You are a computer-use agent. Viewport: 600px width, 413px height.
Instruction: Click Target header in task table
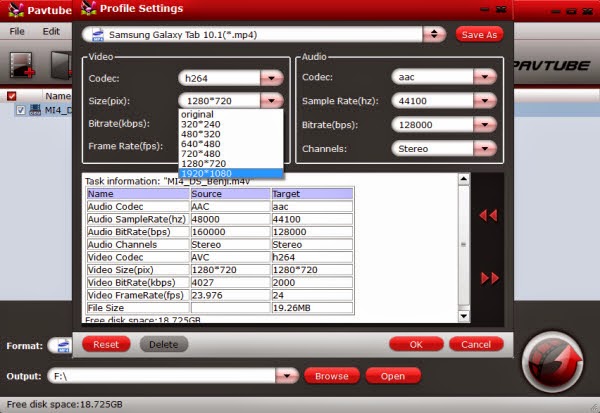(312, 194)
